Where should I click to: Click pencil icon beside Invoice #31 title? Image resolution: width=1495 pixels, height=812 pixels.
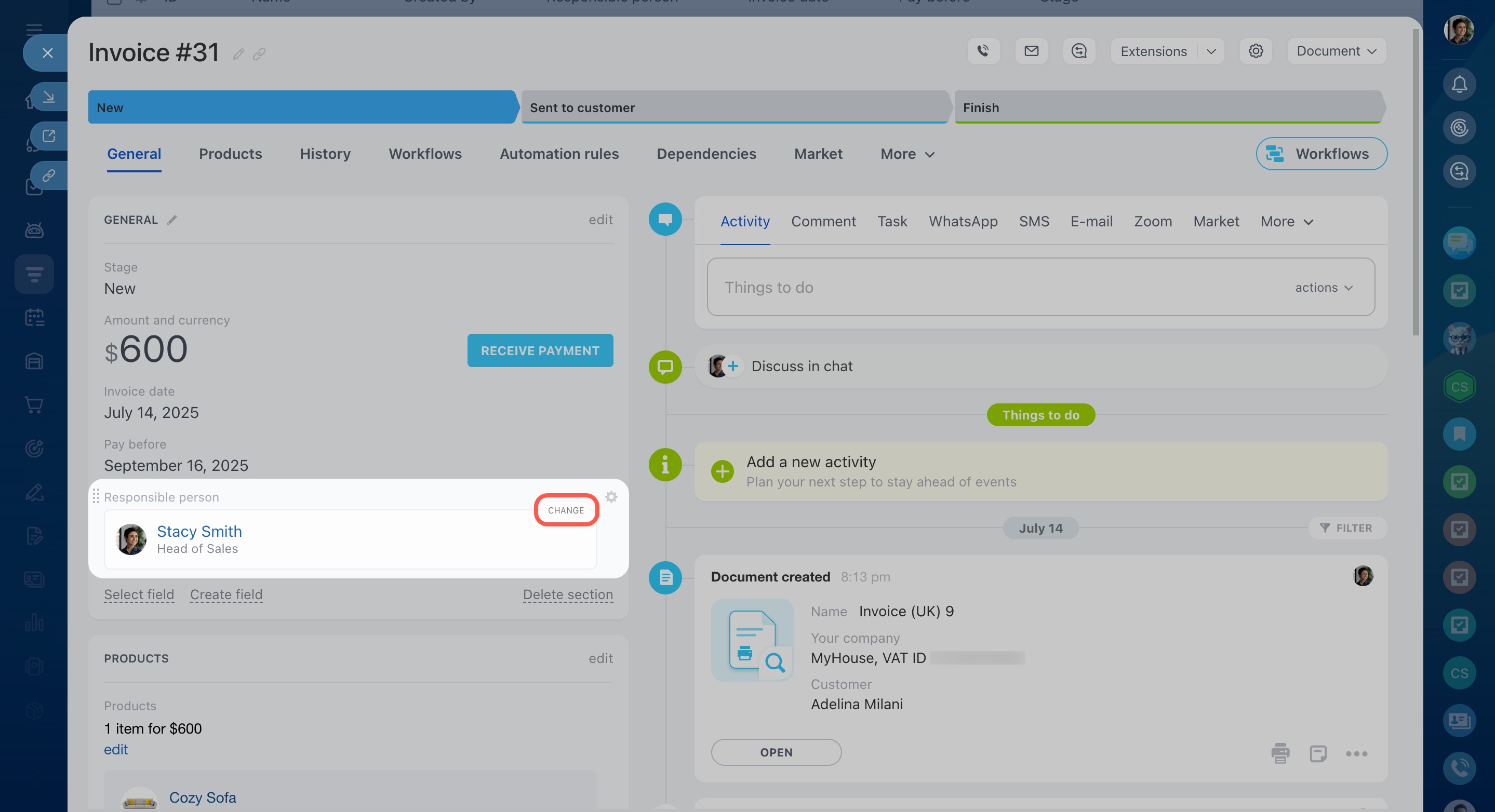pos(238,54)
